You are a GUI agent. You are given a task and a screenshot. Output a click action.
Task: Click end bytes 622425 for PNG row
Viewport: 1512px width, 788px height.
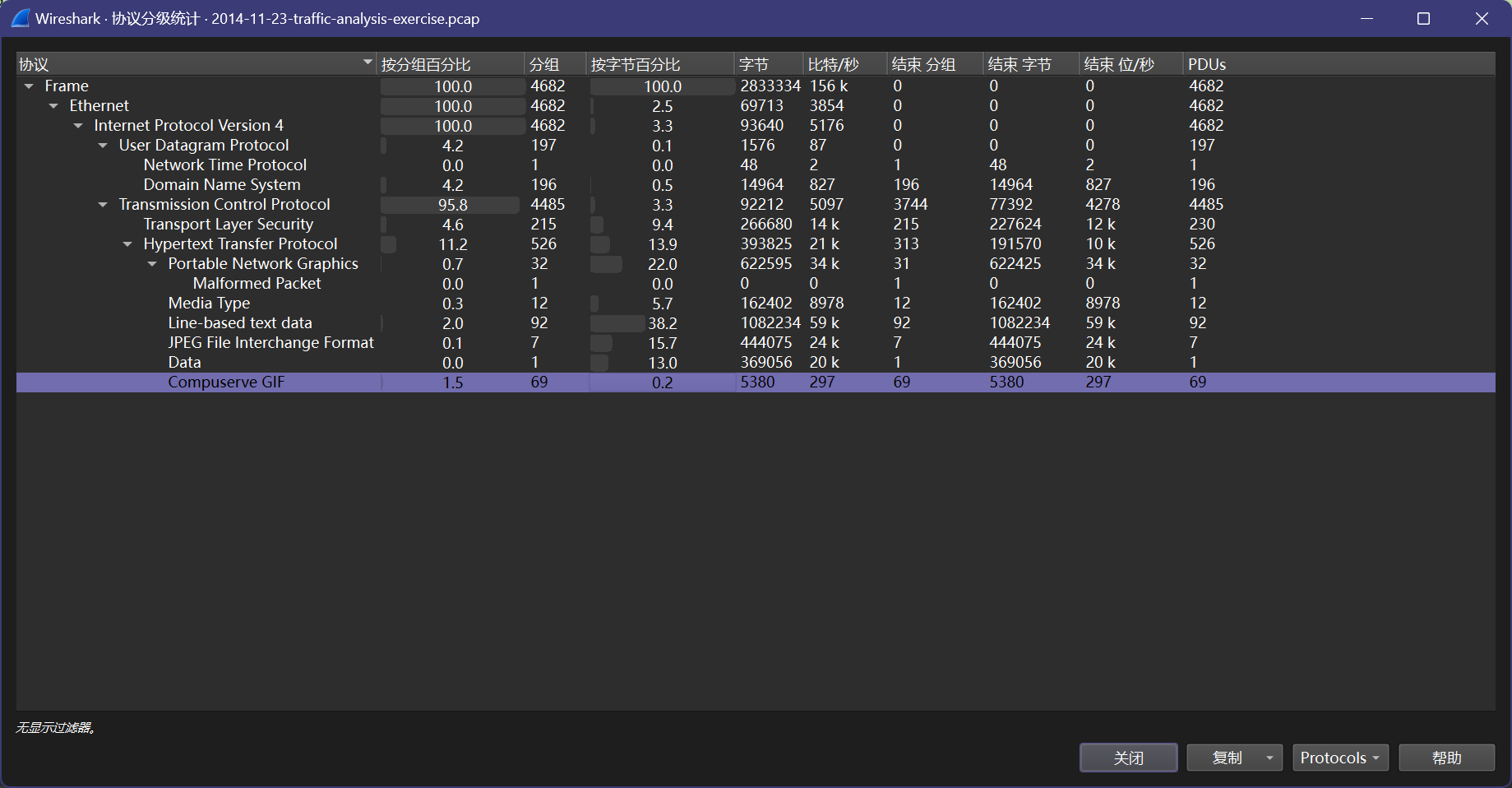[x=1015, y=264]
